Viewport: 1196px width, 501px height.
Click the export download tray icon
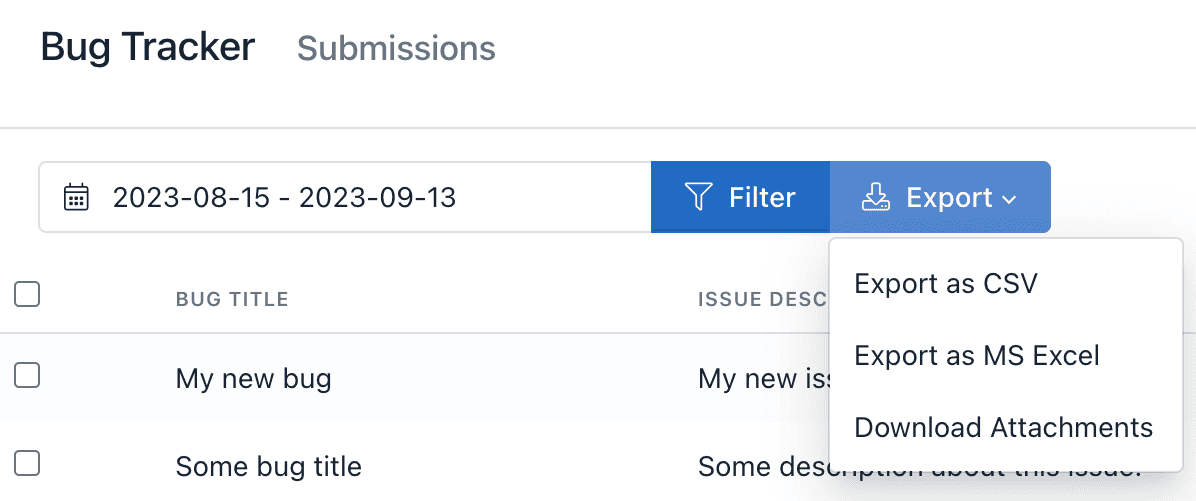coord(876,197)
